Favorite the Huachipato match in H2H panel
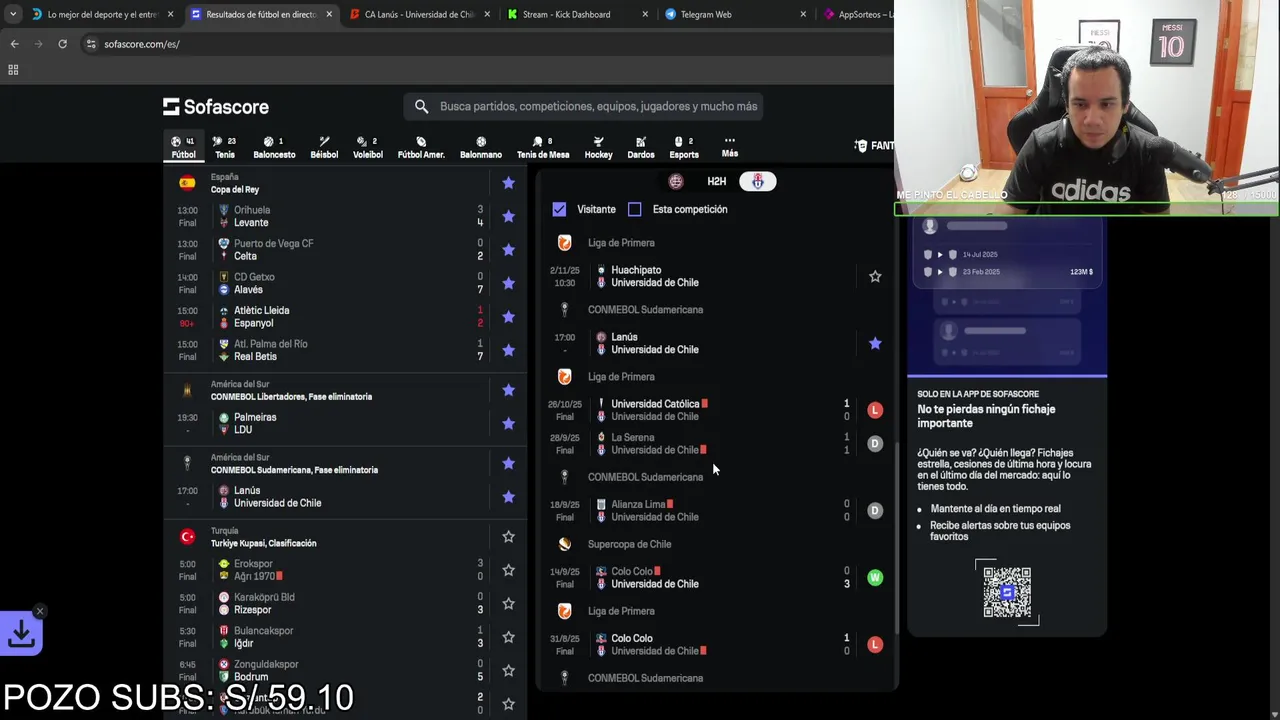This screenshot has height=720, width=1280. (x=875, y=276)
